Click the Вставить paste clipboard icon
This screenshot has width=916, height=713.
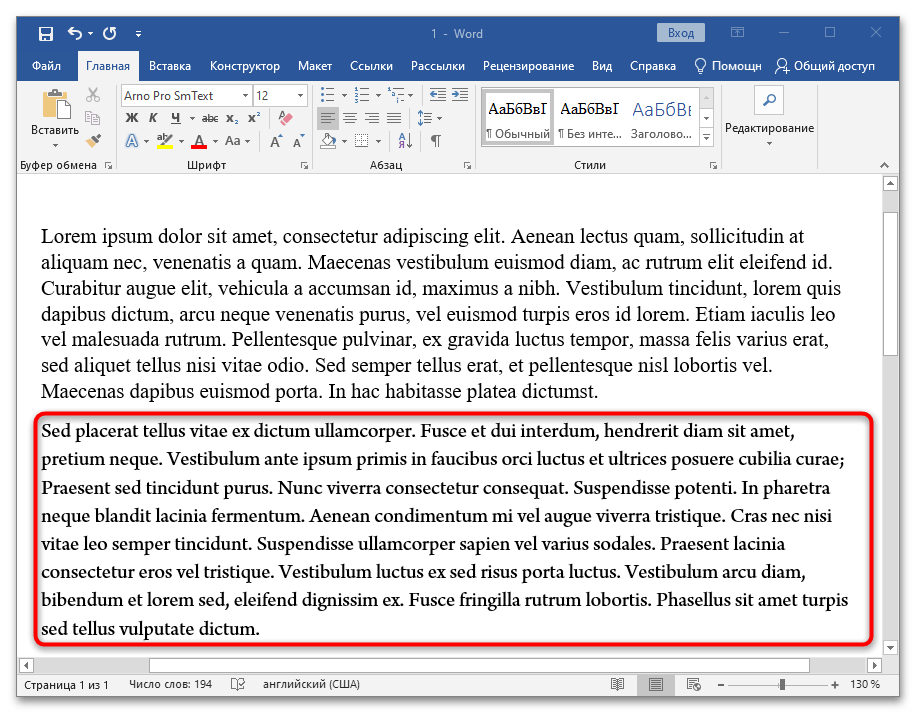pyautogui.click(x=56, y=105)
